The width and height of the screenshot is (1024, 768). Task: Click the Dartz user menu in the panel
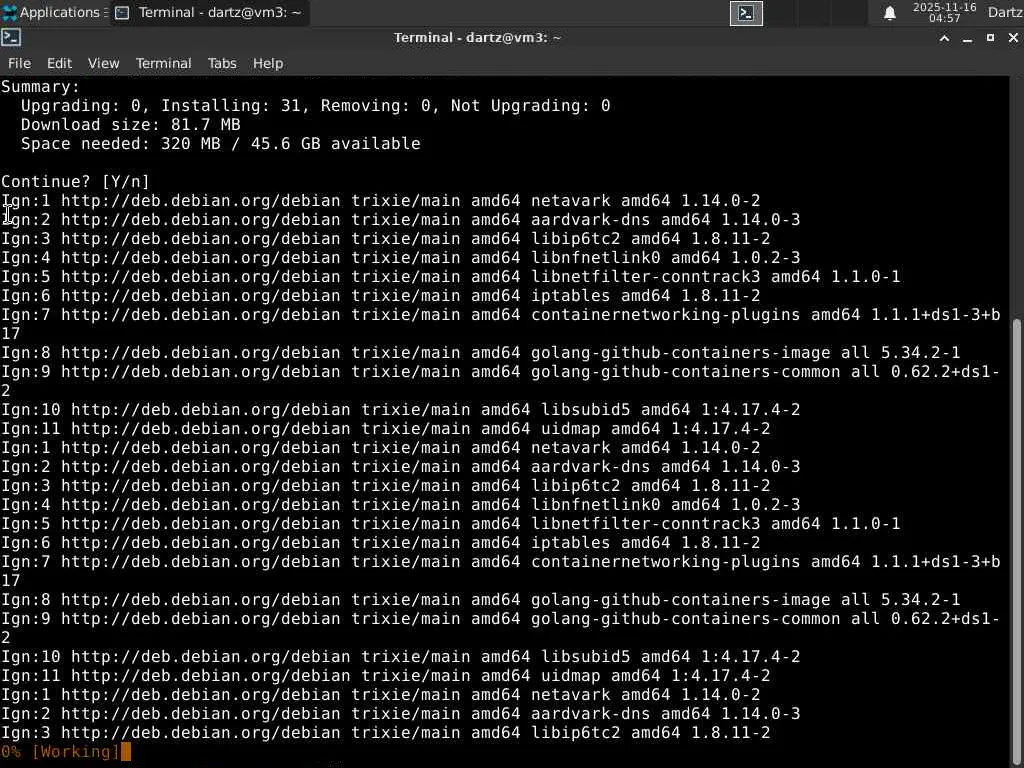[x=1005, y=12]
